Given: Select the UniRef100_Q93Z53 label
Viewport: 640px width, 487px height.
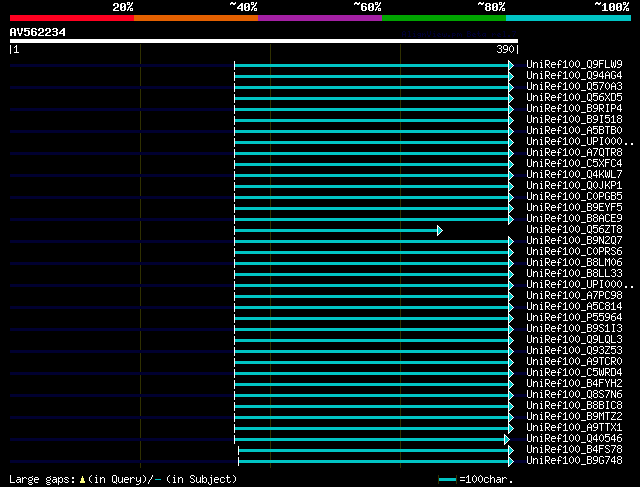Looking at the screenshot, I should coord(574,351).
